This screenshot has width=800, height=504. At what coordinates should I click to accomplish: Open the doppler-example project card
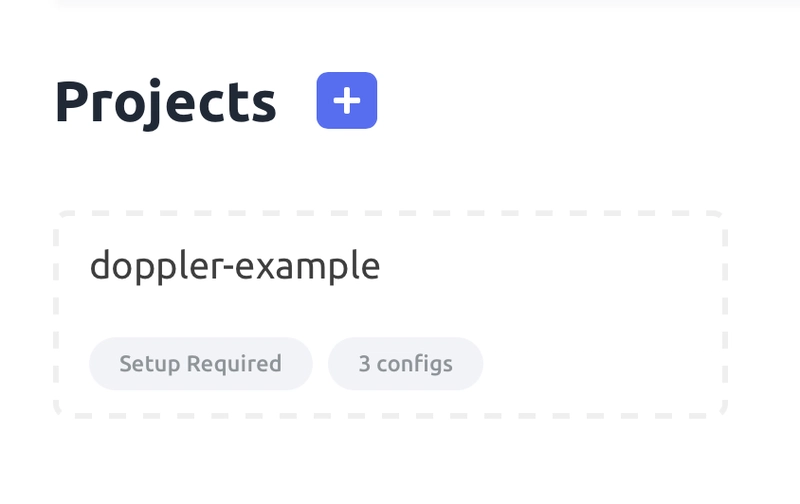point(390,314)
